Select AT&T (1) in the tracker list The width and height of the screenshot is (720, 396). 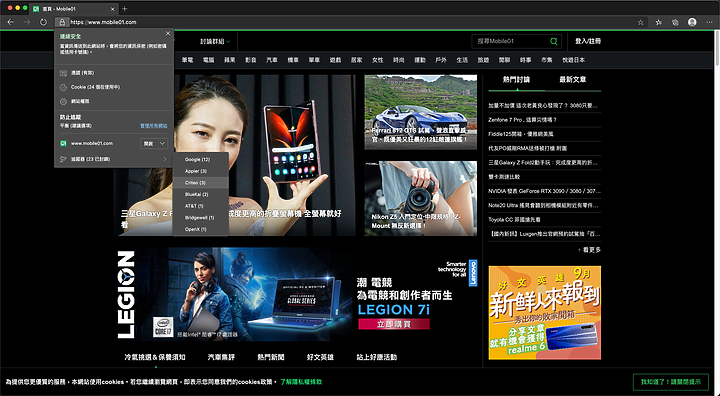click(x=201, y=206)
